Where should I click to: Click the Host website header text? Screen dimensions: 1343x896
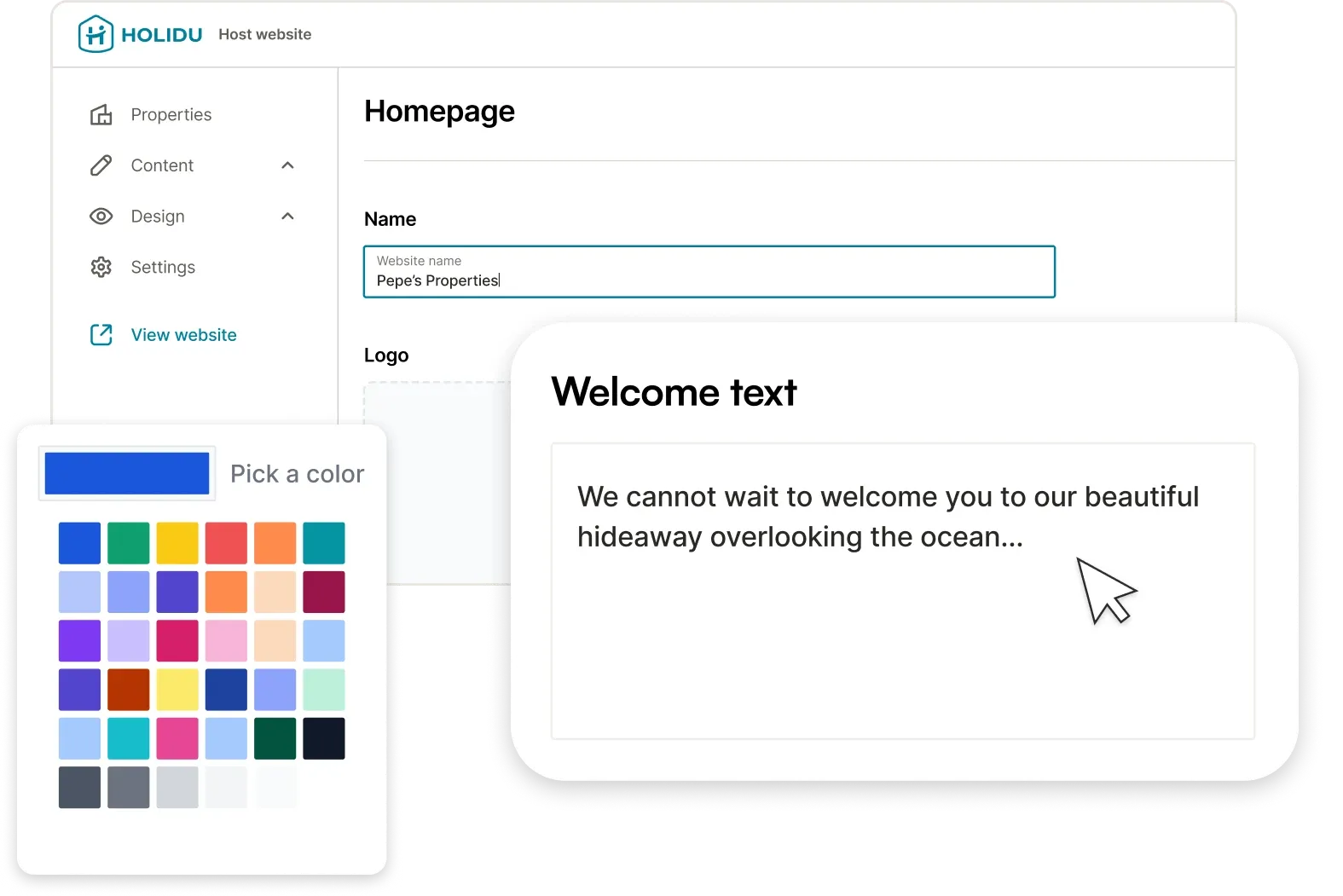(x=264, y=34)
